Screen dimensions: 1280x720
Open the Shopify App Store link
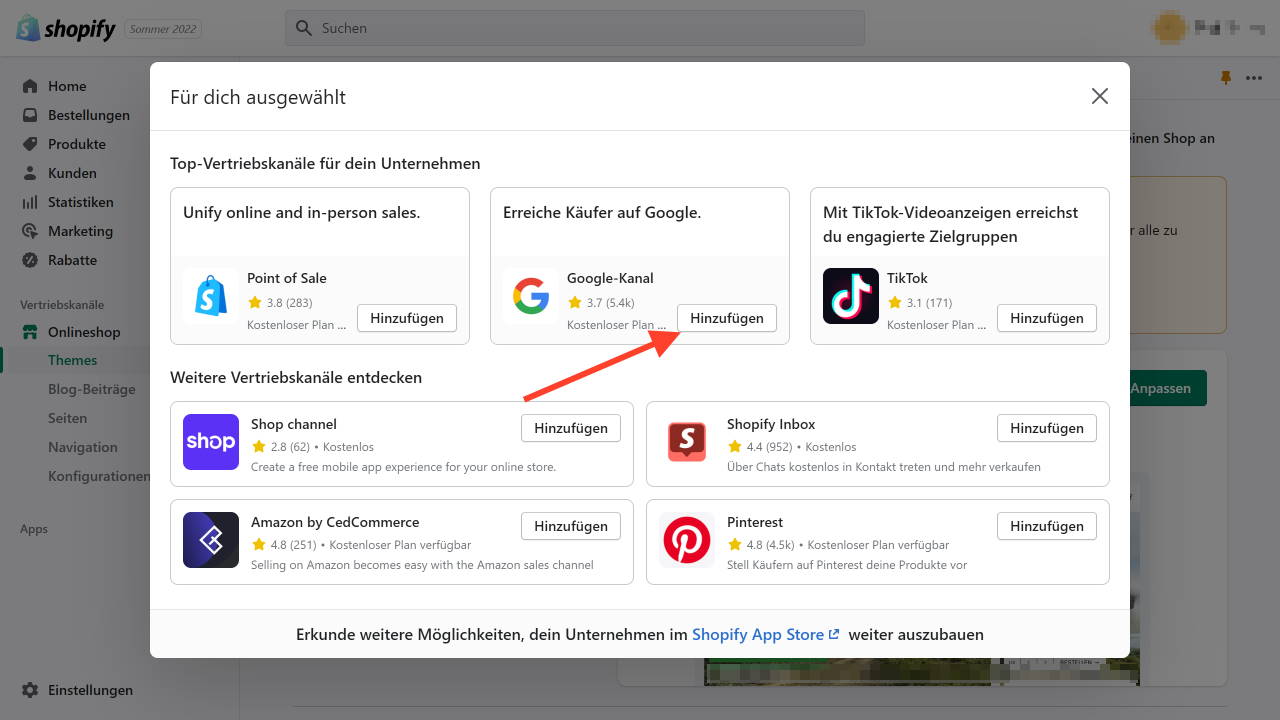click(x=766, y=634)
